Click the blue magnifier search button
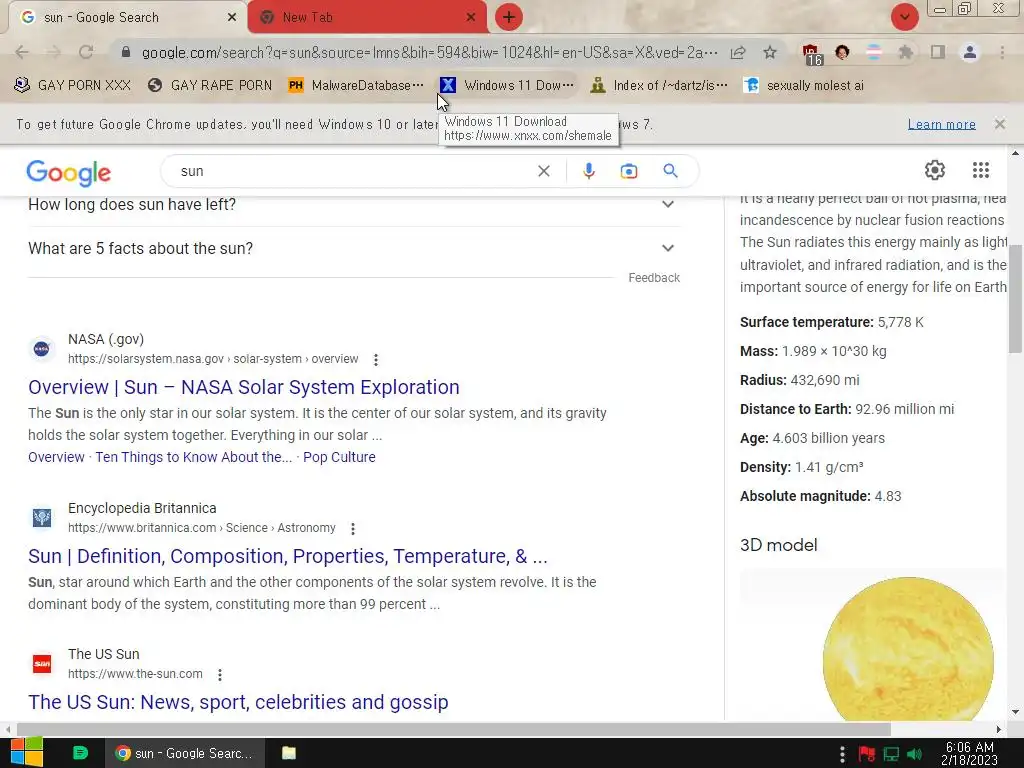The image size is (1024, 768). (670, 171)
